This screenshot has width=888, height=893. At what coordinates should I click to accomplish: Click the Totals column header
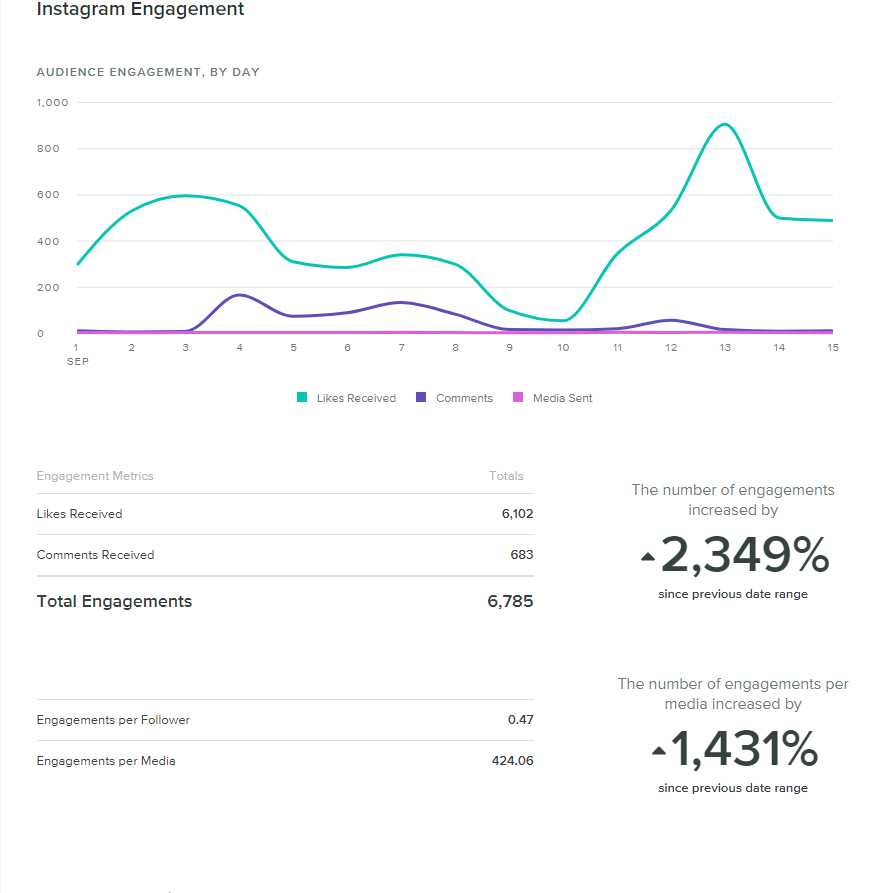click(x=506, y=476)
